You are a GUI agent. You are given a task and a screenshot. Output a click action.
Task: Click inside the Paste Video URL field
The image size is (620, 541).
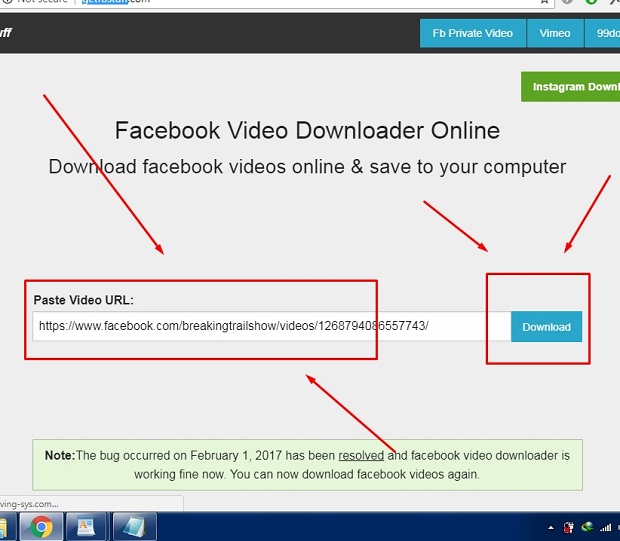tap(272, 326)
